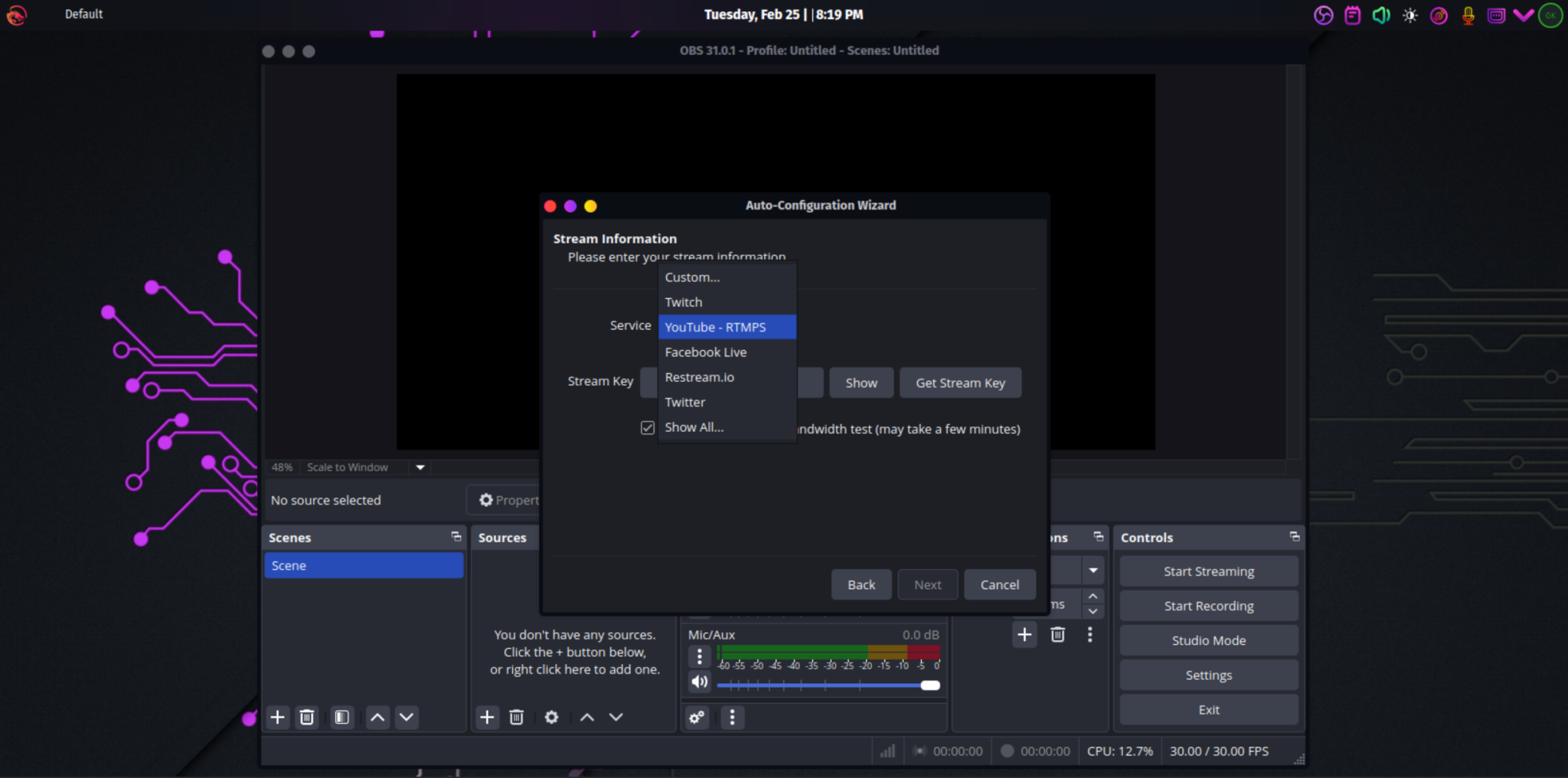The image size is (1568, 778).
Task: Toggle Studio Mode
Action: pos(1208,640)
